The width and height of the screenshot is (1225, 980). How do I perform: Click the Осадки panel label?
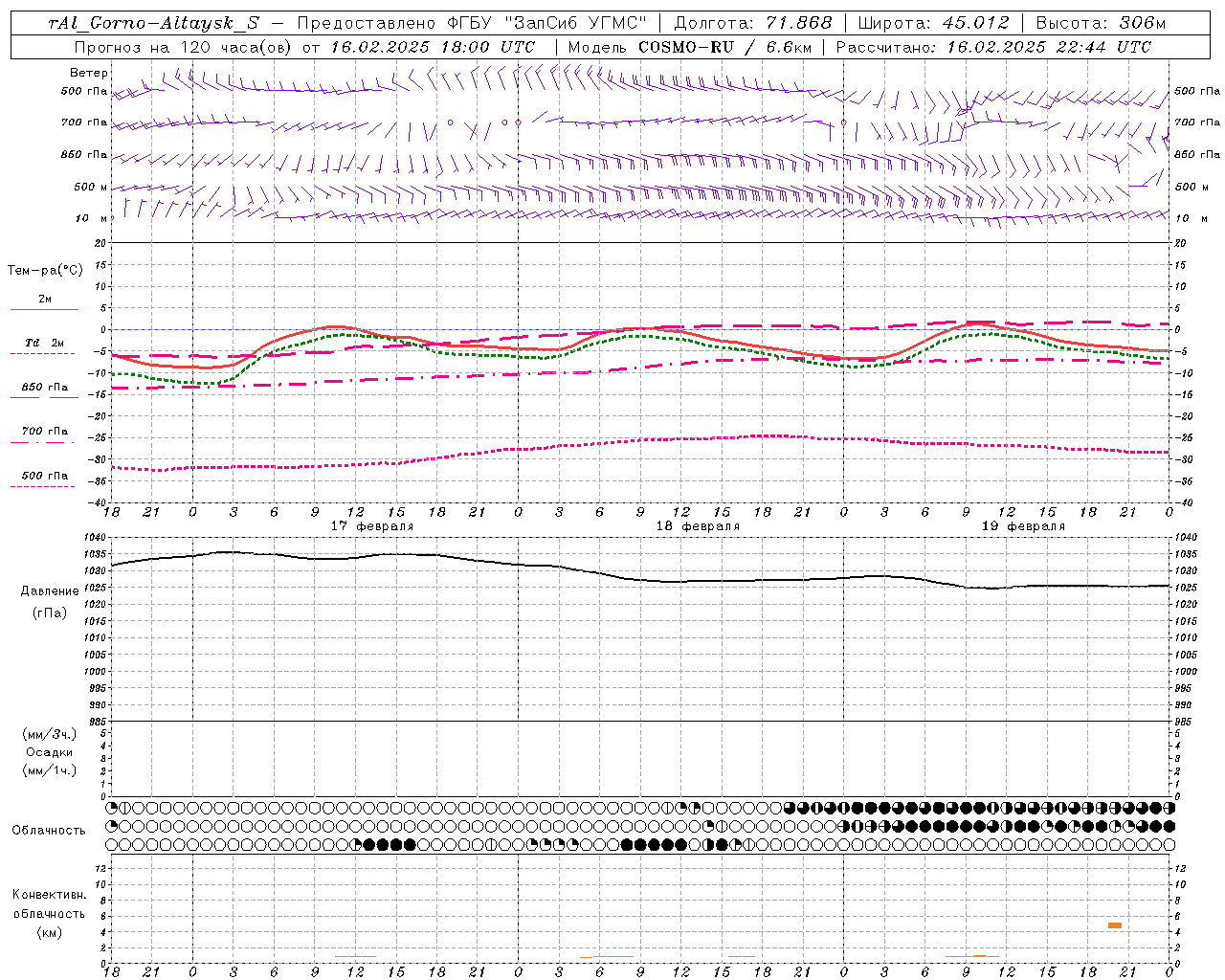coord(49,752)
